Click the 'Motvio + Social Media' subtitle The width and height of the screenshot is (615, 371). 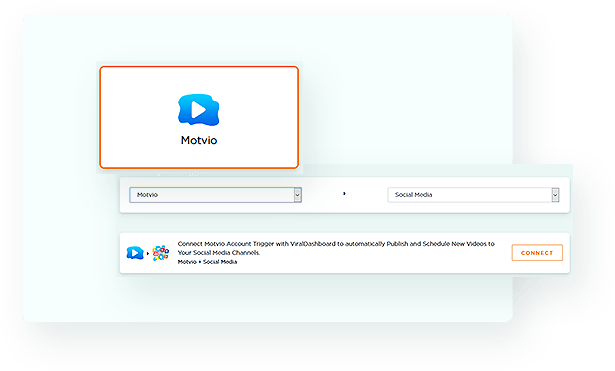click(x=207, y=262)
